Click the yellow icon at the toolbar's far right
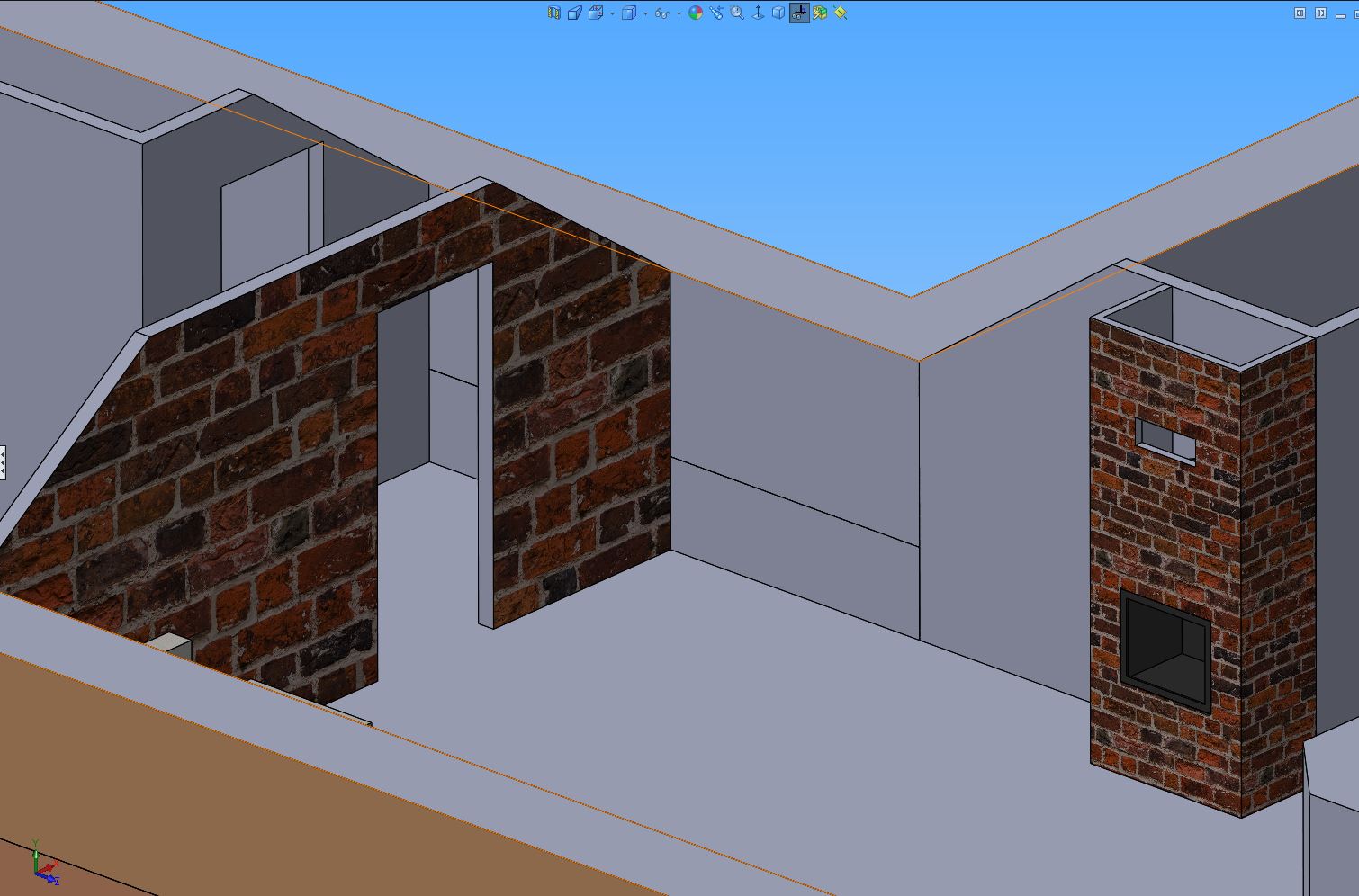Screen dimensions: 1359x896 838,13
